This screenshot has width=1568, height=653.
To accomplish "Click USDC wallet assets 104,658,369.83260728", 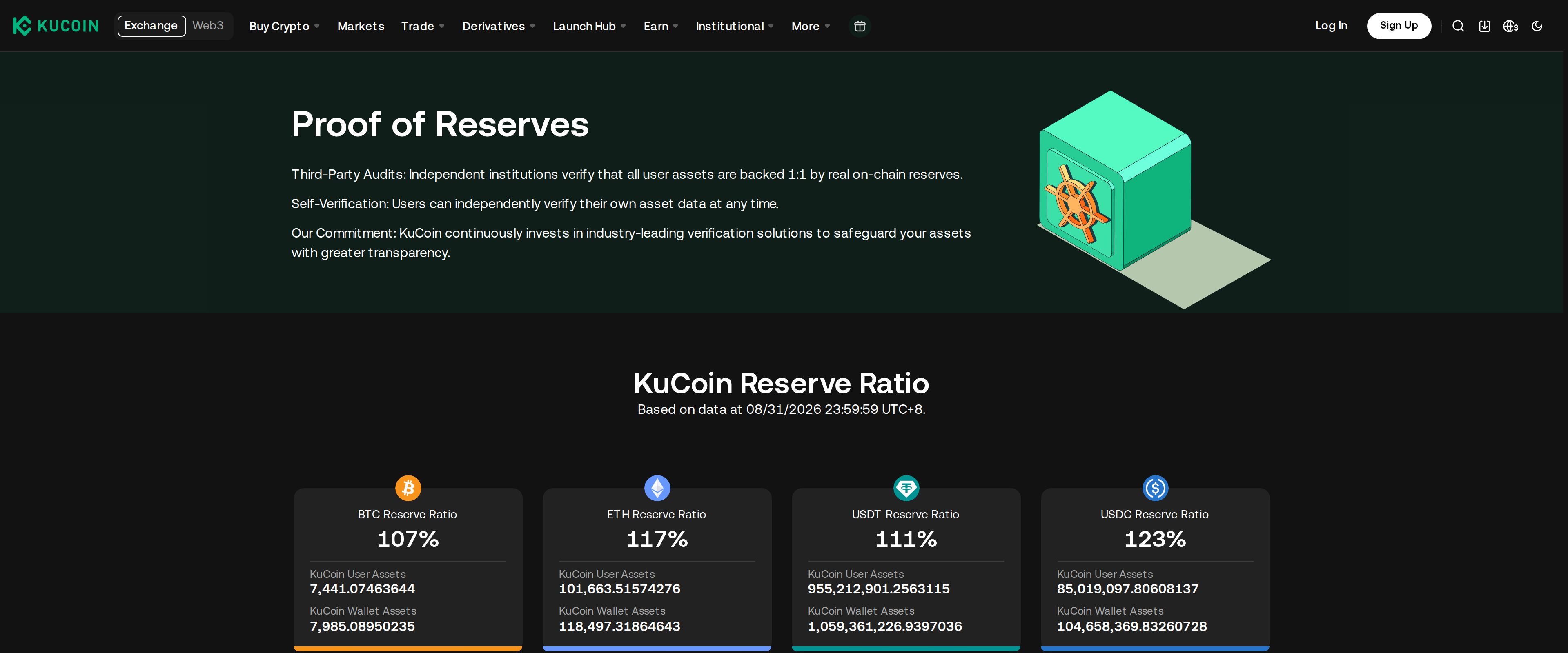I will click(x=1131, y=626).
